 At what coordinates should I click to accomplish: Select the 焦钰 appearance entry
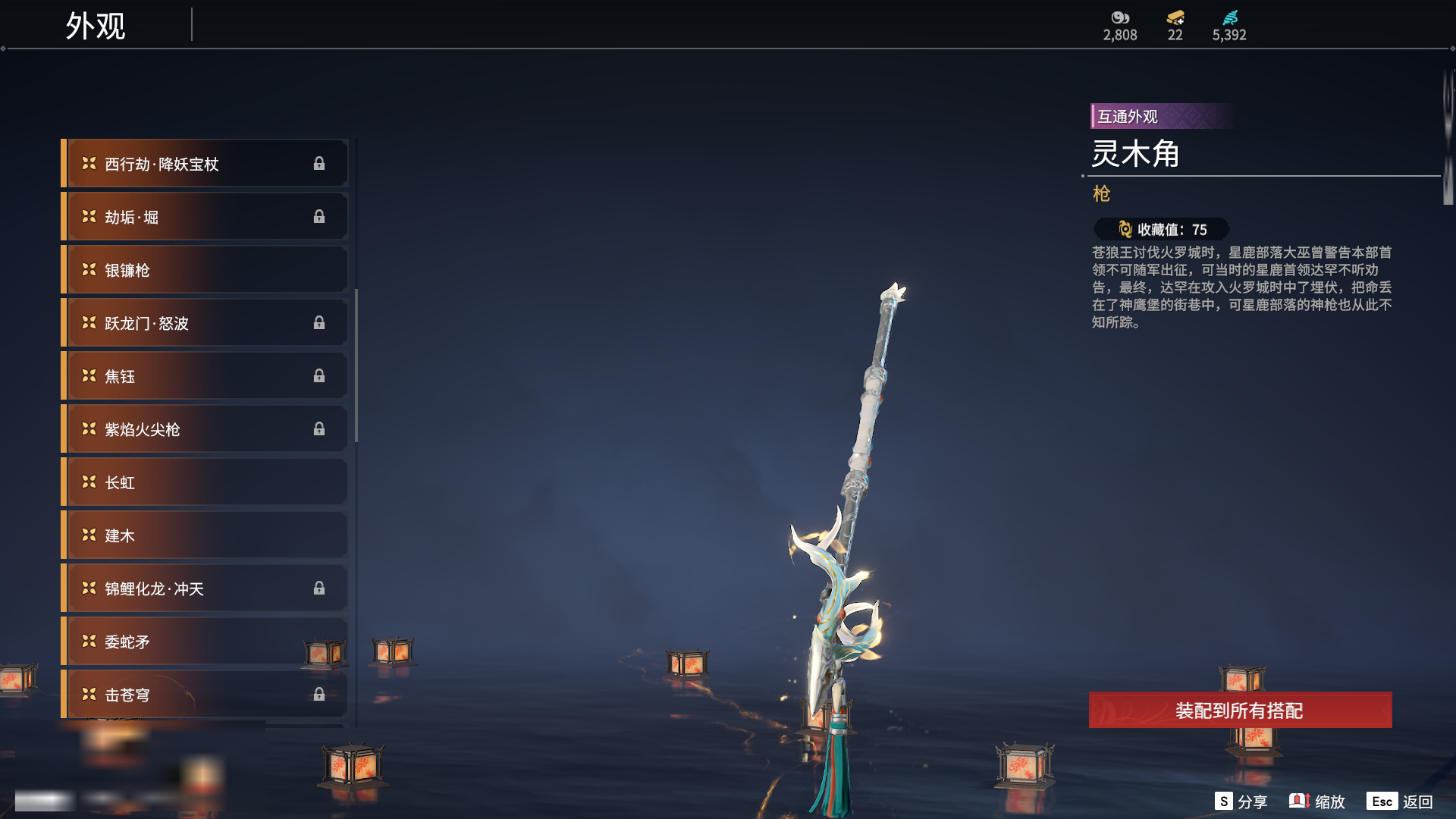[205, 376]
